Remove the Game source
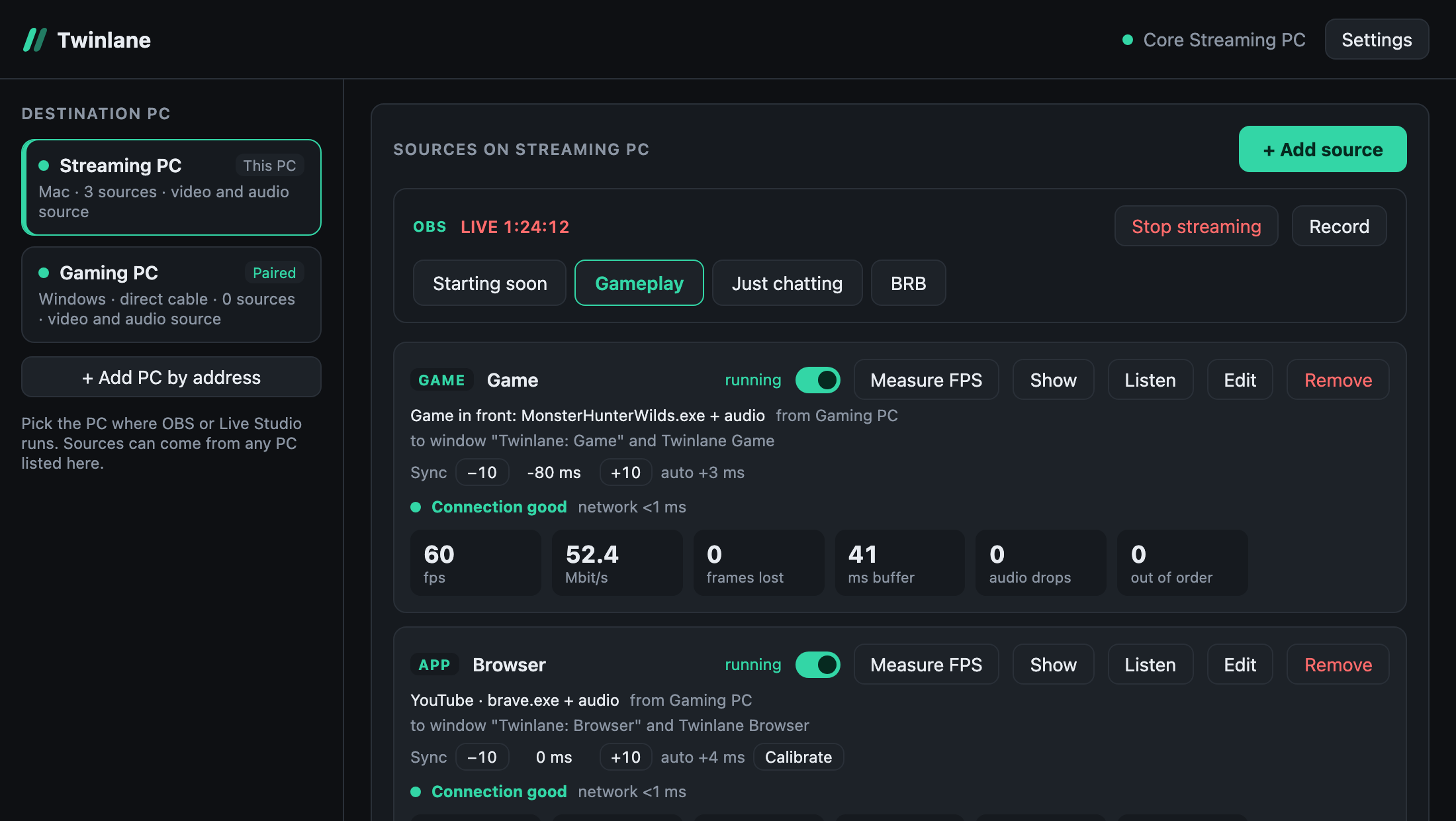Image resolution: width=1456 pixels, height=821 pixels. pyautogui.click(x=1338, y=380)
